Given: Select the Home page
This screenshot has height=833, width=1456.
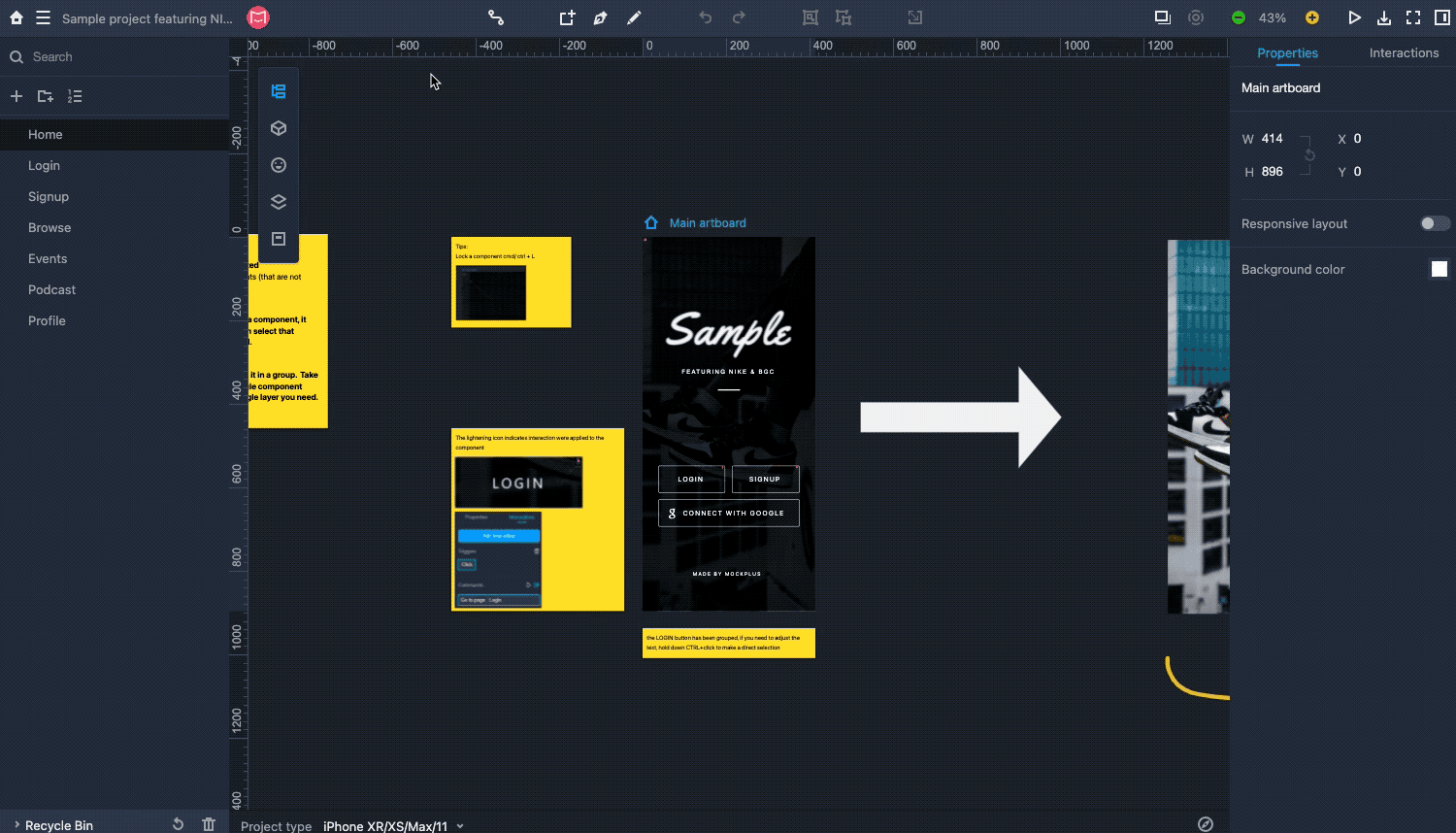Looking at the screenshot, I should (x=115, y=134).
